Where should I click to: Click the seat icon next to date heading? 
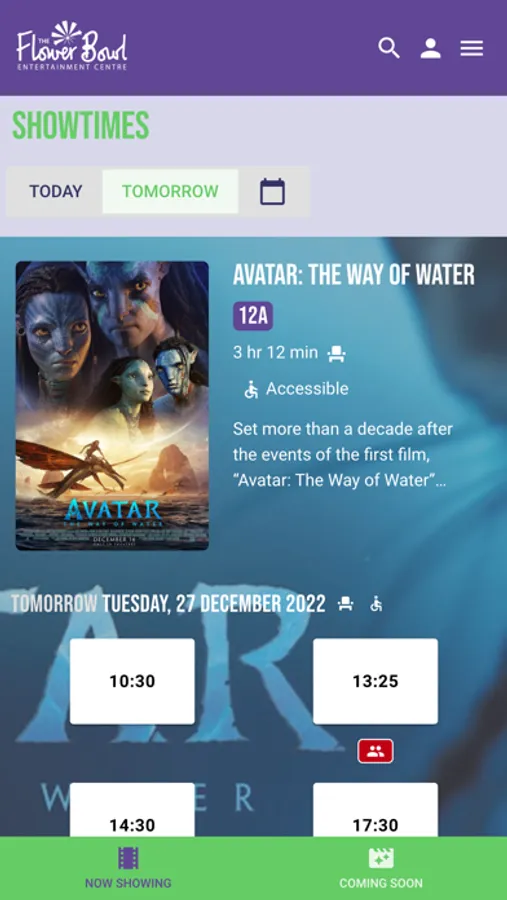coord(345,604)
